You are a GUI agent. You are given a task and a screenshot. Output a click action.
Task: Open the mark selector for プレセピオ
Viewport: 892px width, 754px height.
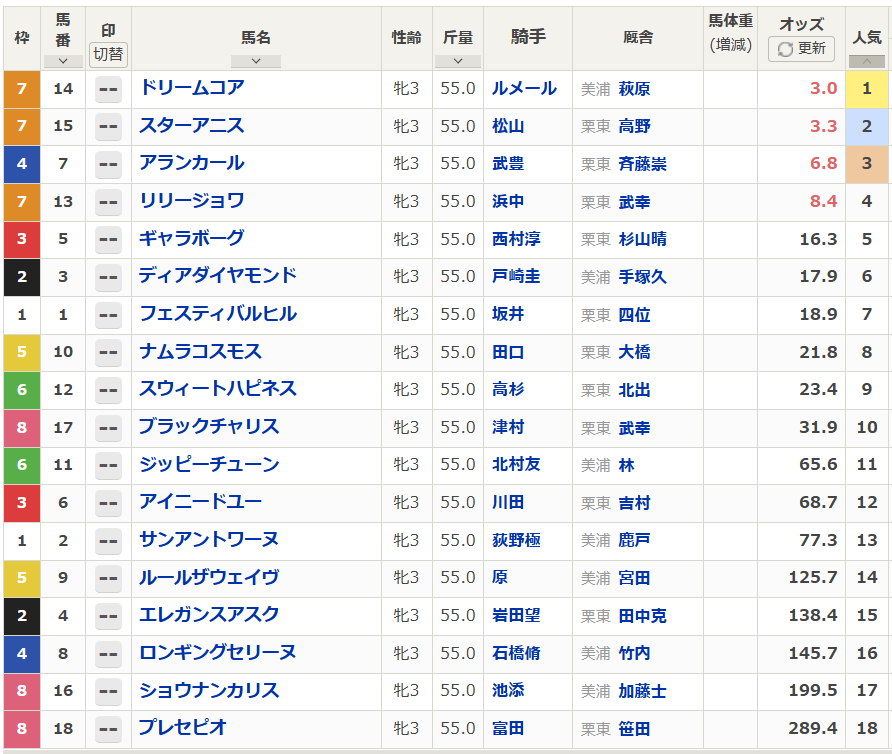click(108, 728)
